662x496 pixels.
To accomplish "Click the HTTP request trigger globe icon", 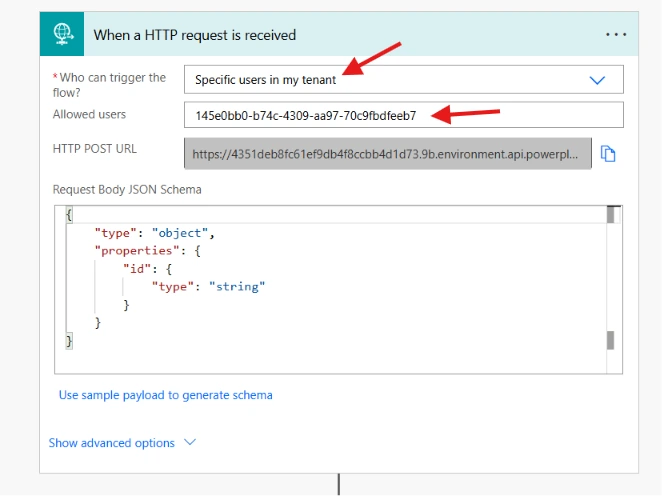I will point(62,34).
